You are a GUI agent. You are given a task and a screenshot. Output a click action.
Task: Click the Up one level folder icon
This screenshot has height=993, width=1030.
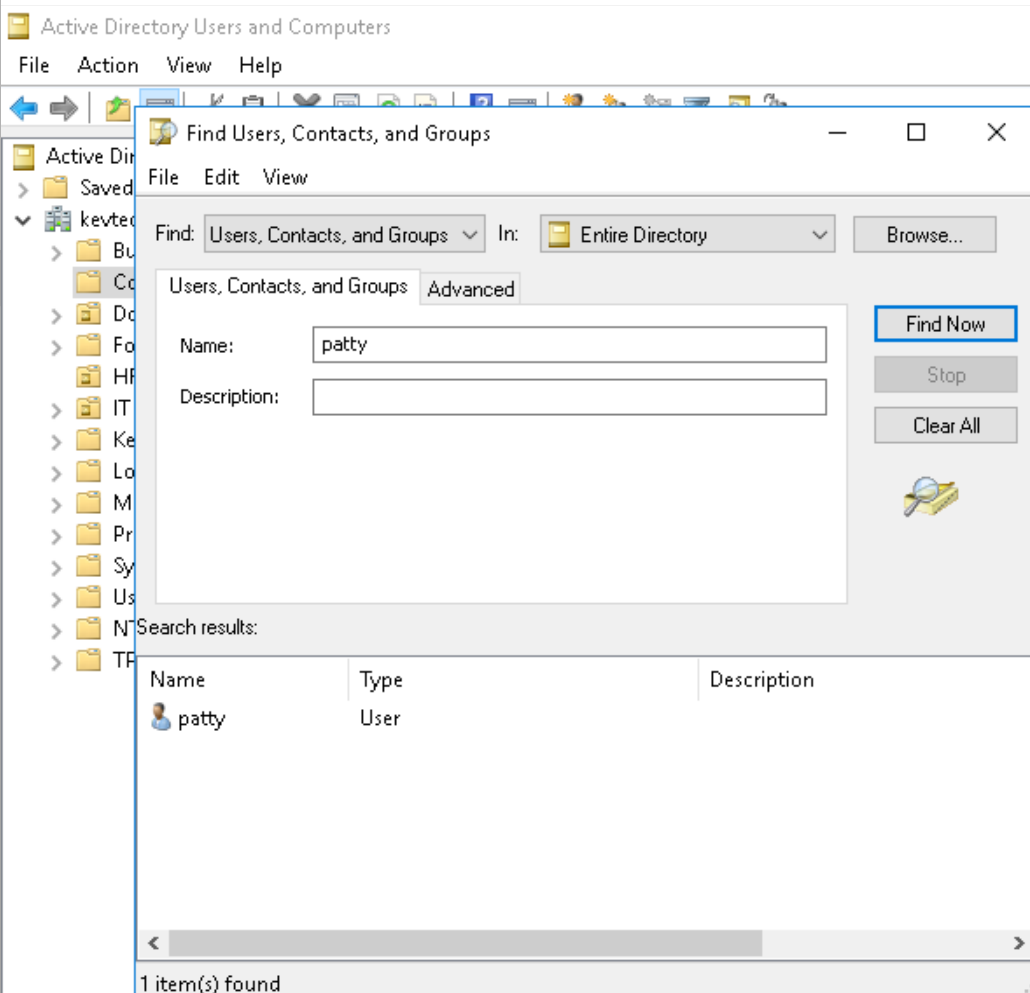(118, 108)
